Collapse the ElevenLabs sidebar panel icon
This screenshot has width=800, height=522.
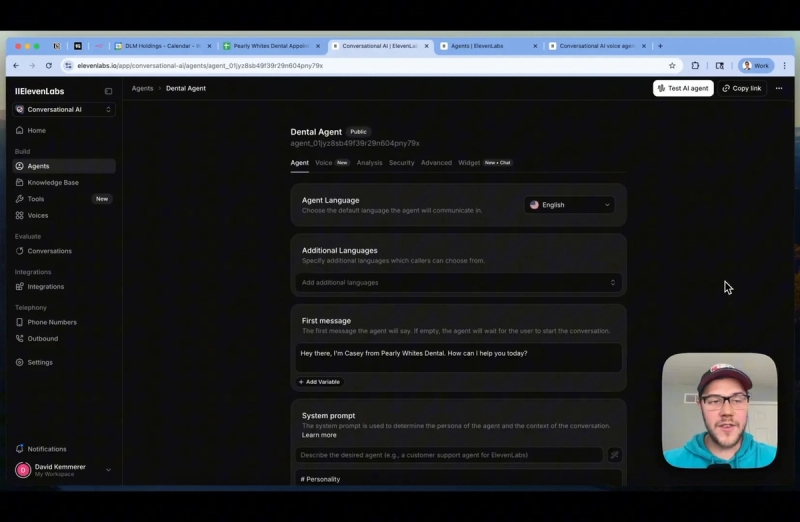tap(108, 91)
